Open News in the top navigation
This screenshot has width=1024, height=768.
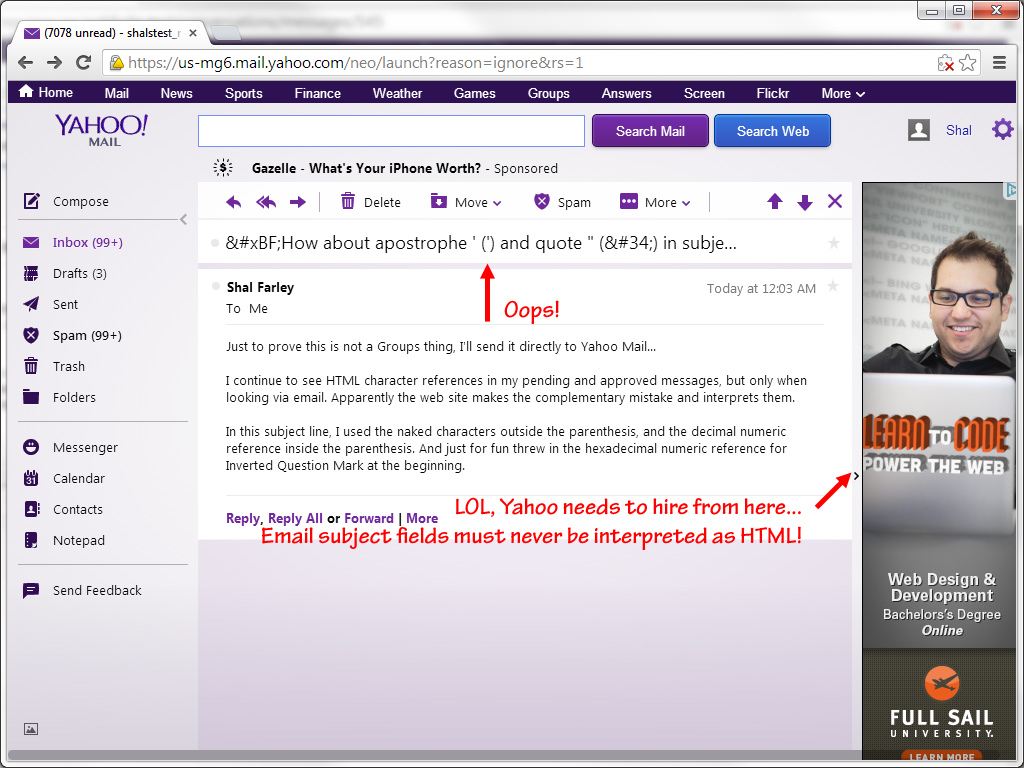[176, 93]
